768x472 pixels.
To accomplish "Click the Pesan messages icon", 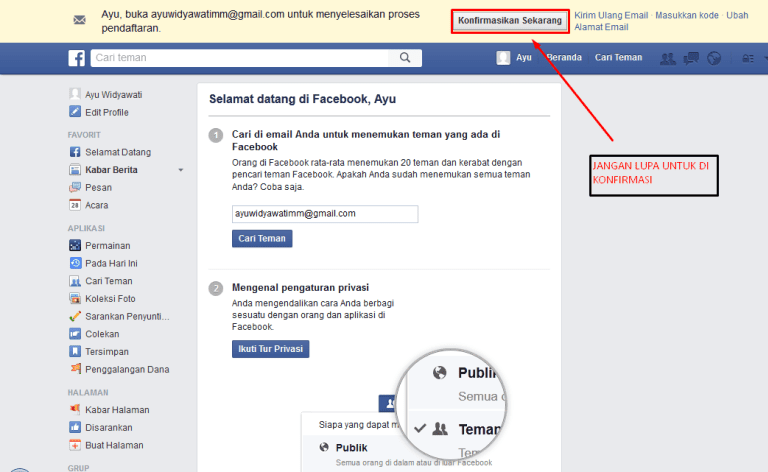I will (74, 187).
